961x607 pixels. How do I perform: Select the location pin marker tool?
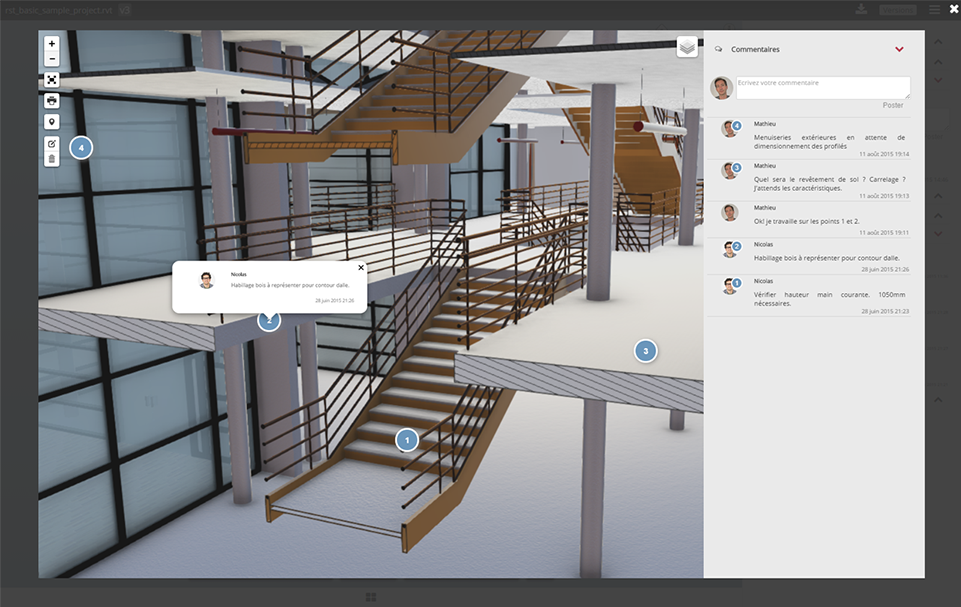click(x=52, y=122)
